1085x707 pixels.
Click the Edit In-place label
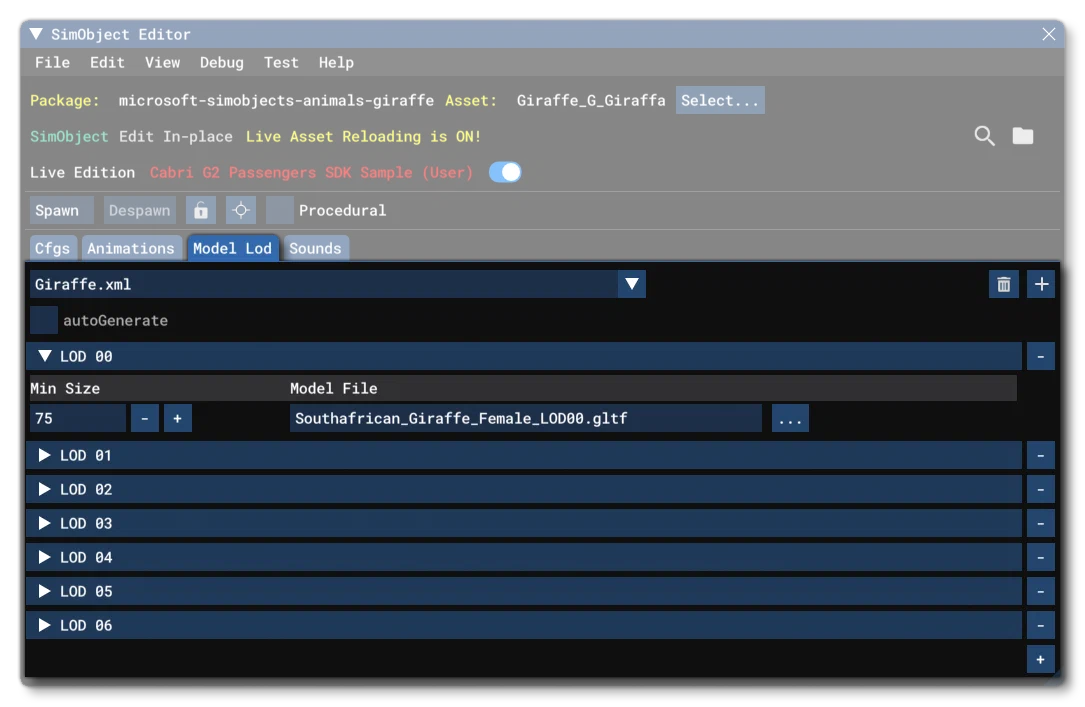[x=176, y=136]
